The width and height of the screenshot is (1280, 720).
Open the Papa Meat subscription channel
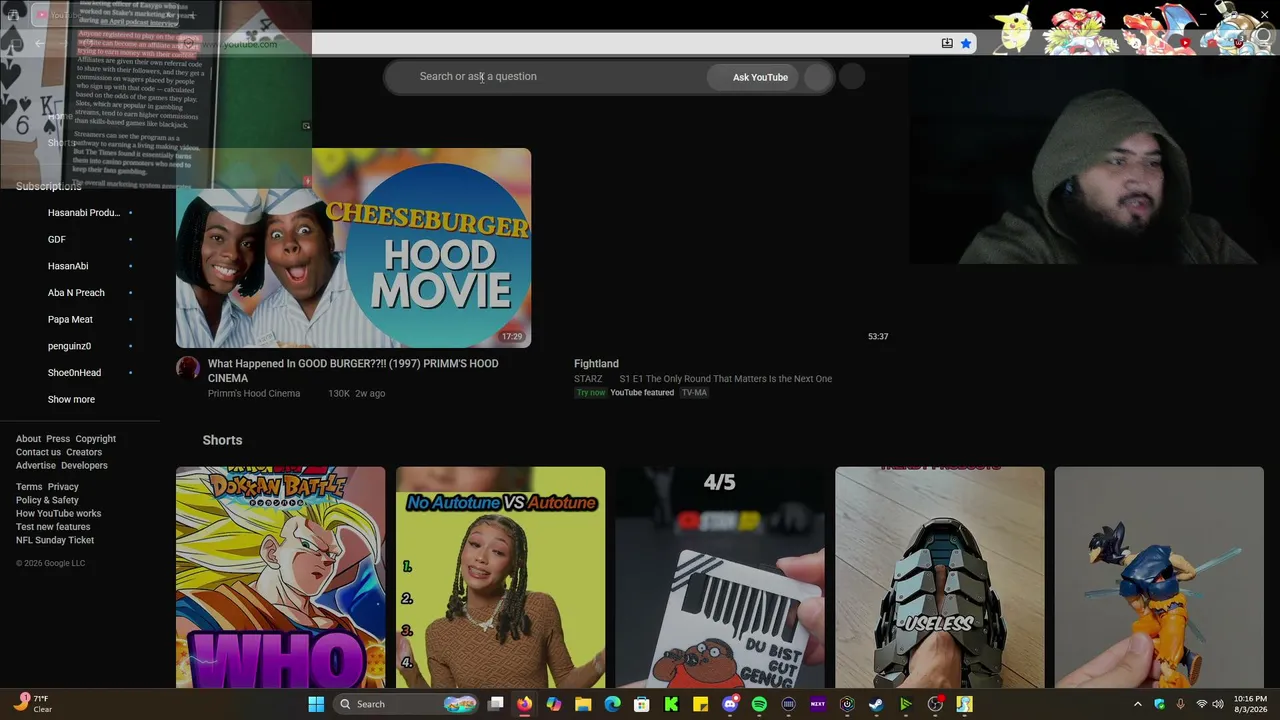[70, 320]
